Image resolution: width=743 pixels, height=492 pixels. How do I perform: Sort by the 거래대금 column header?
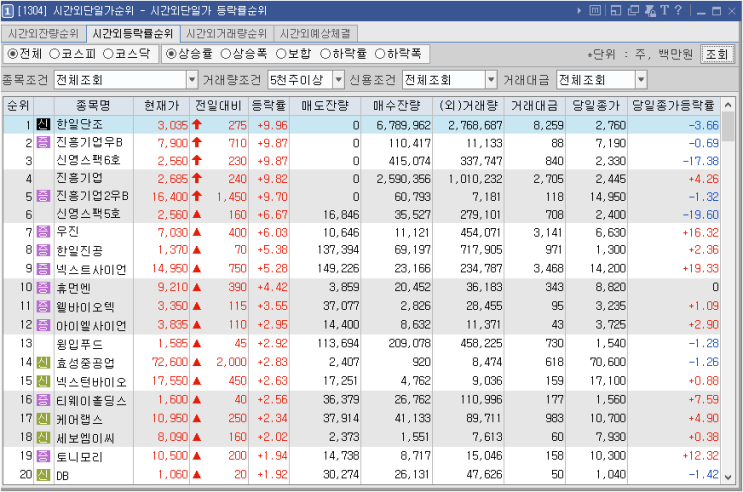point(535,106)
